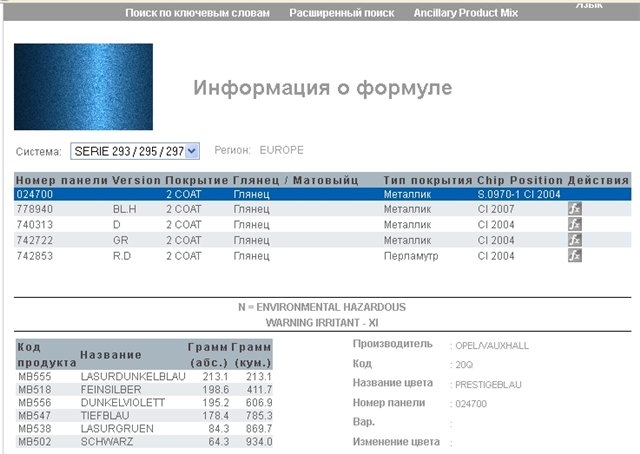The height and width of the screenshot is (454, 640).
Task: Click the Код продукта column header
Action: (41, 354)
